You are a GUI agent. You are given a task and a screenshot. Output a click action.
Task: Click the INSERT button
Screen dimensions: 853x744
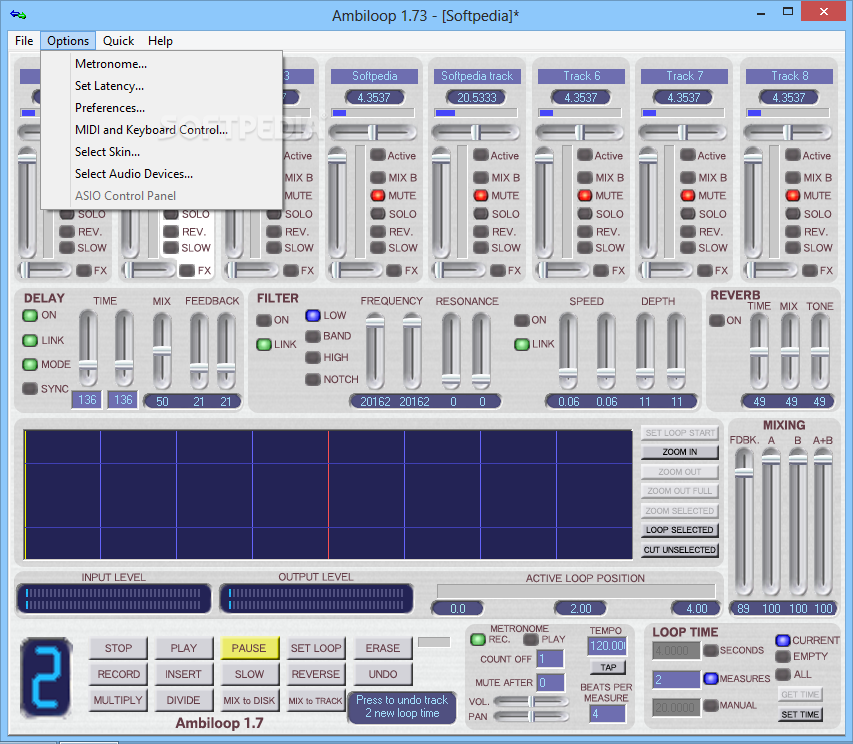pyautogui.click(x=183, y=674)
